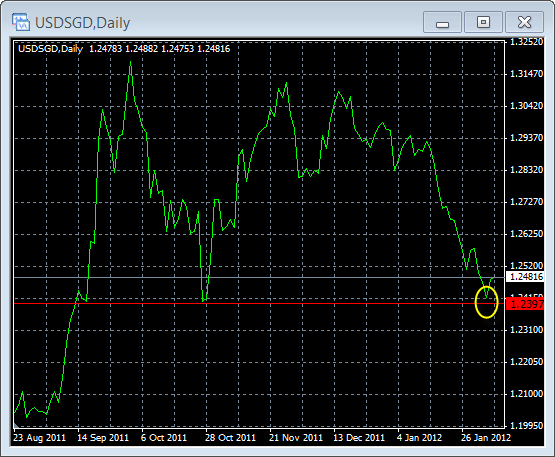The image size is (555, 457).
Task: Click the 23 Aug 2011 date label
Action: (40, 438)
